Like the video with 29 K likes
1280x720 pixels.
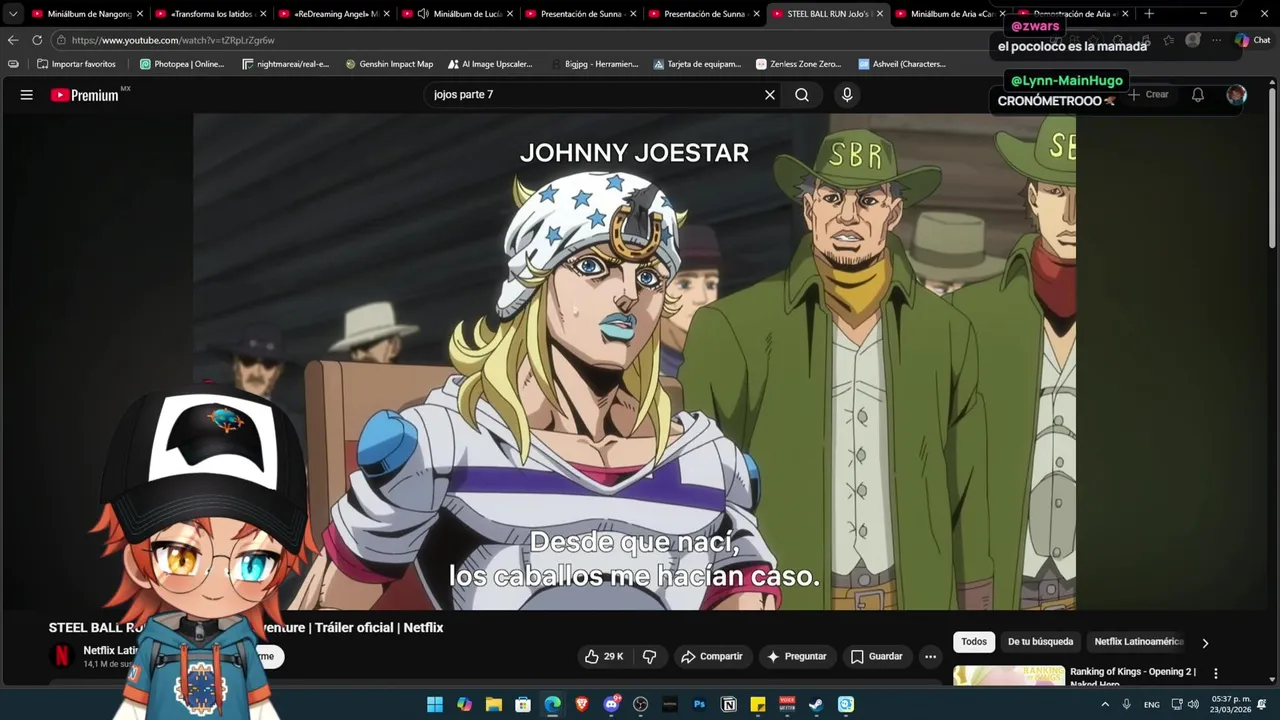tap(604, 656)
